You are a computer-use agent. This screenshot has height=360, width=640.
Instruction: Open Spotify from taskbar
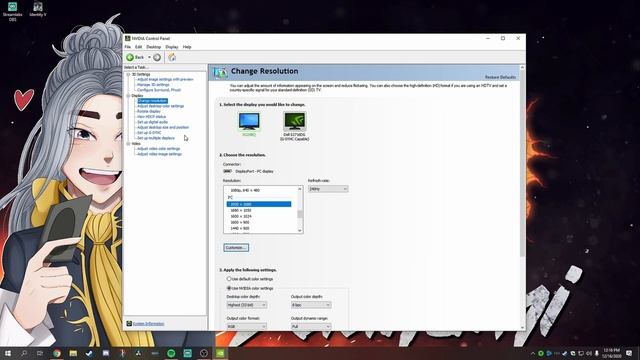tap(171, 353)
